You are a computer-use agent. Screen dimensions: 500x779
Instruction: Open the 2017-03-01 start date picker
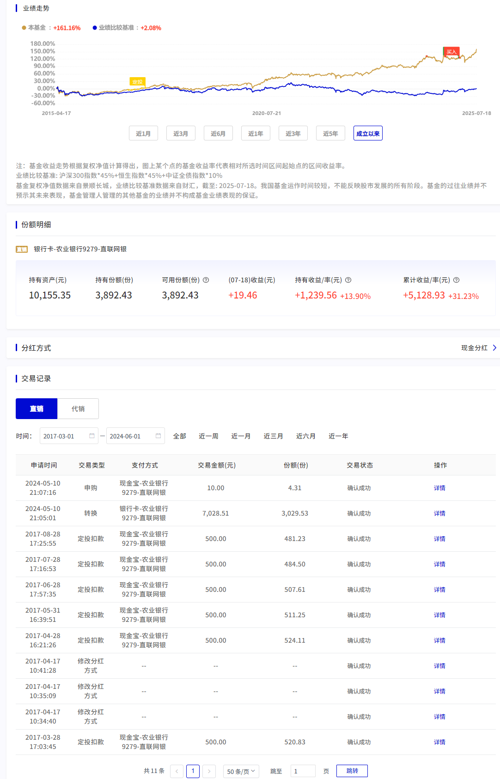69,436
